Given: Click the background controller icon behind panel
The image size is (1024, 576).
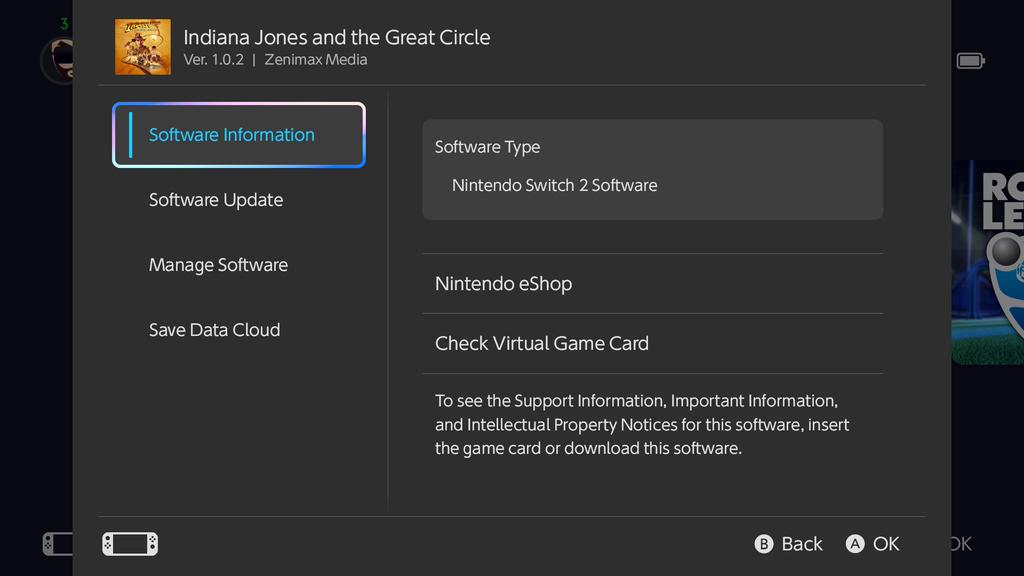Looking at the screenshot, I should pos(57,544).
